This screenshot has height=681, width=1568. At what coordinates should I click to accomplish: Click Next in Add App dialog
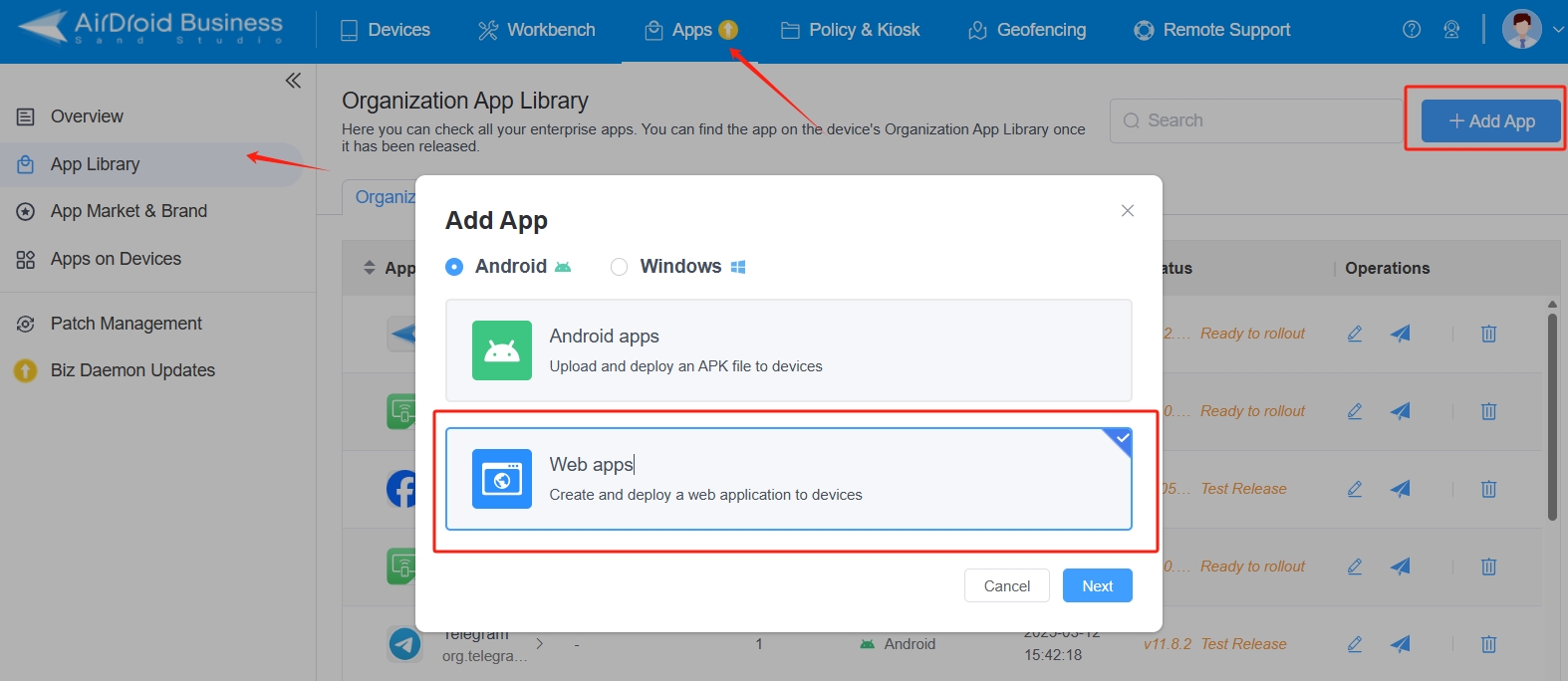pos(1098,585)
